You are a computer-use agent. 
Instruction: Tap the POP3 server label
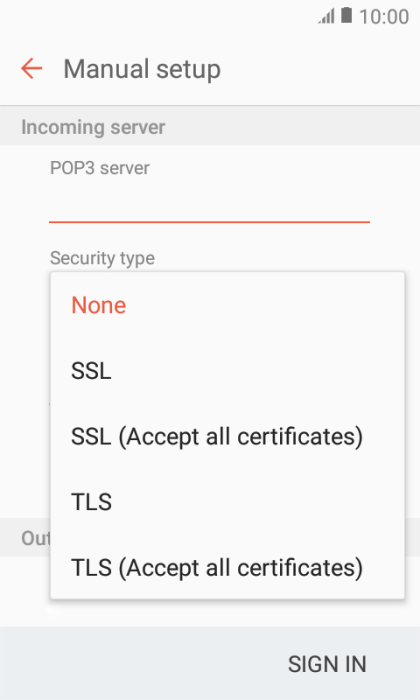[100, 168]
